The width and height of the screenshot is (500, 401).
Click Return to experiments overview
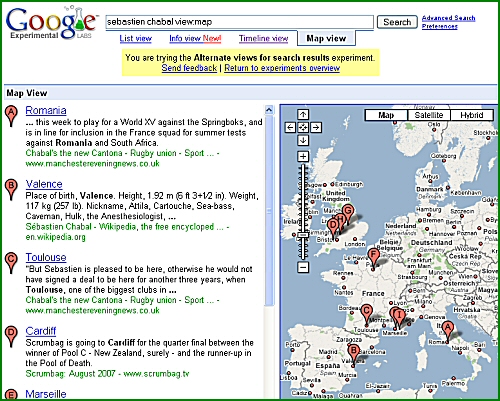pyautogui.click(x=282, y=68)
